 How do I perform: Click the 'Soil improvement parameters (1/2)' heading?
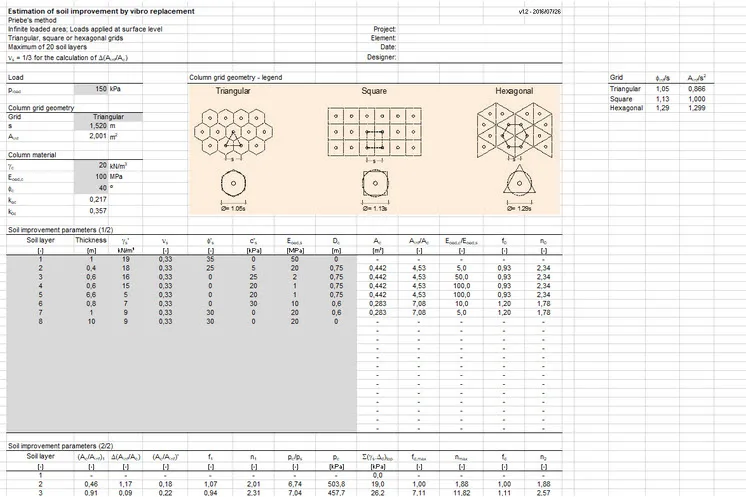(x=60, y=230)
